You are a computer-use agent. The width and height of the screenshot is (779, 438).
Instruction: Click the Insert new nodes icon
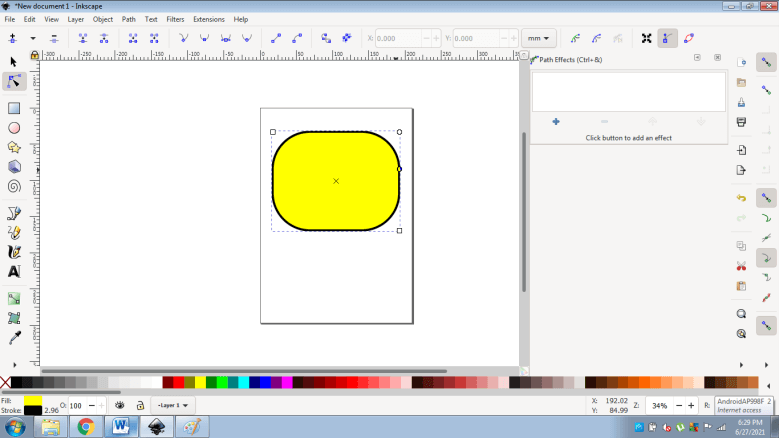pyautogui.click(x=13, y=38)
